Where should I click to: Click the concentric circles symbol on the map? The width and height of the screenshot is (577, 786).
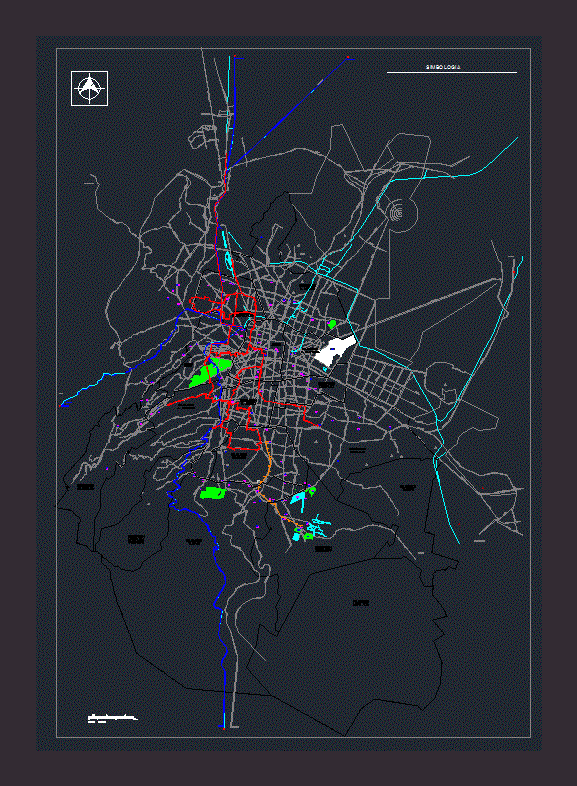[x=400, y=215]
